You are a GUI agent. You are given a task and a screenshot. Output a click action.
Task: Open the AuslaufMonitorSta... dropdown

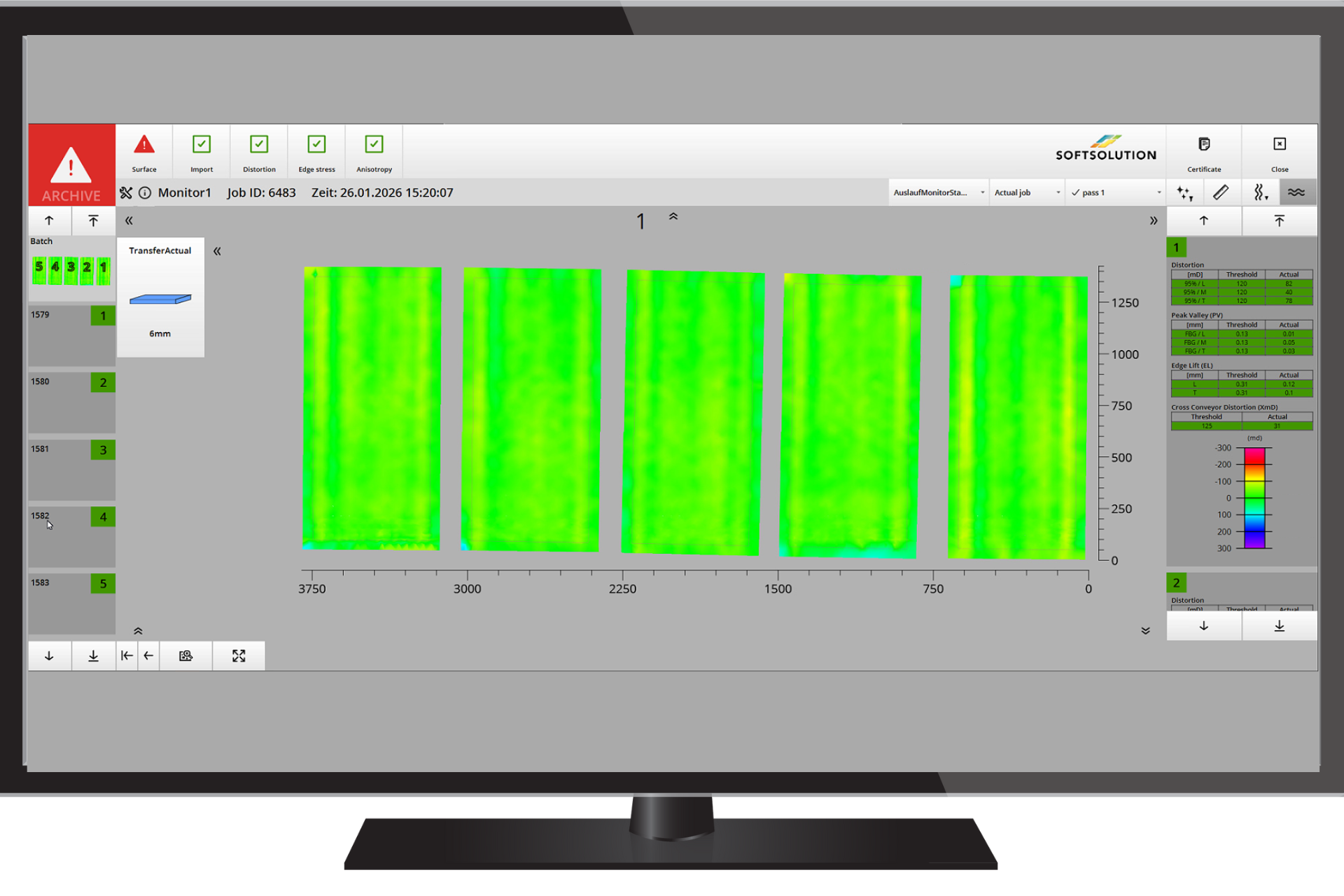pos(938,192)
